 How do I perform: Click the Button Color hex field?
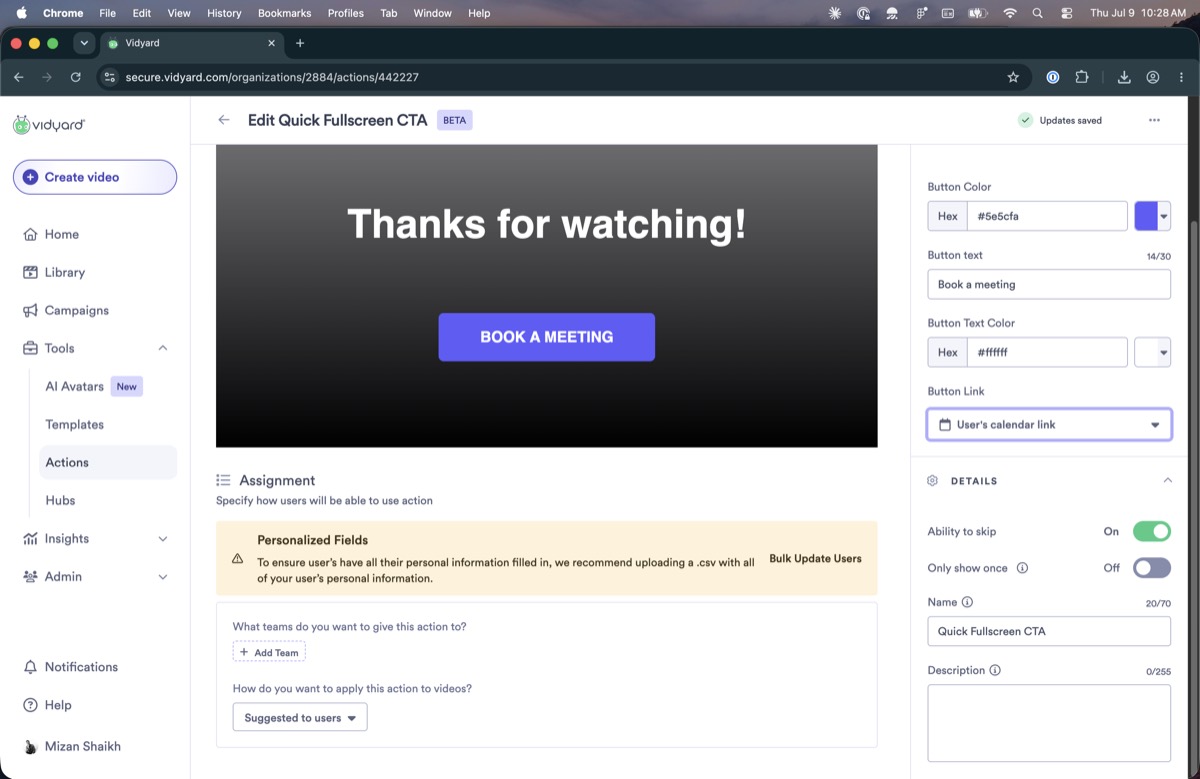[1047, 216]
